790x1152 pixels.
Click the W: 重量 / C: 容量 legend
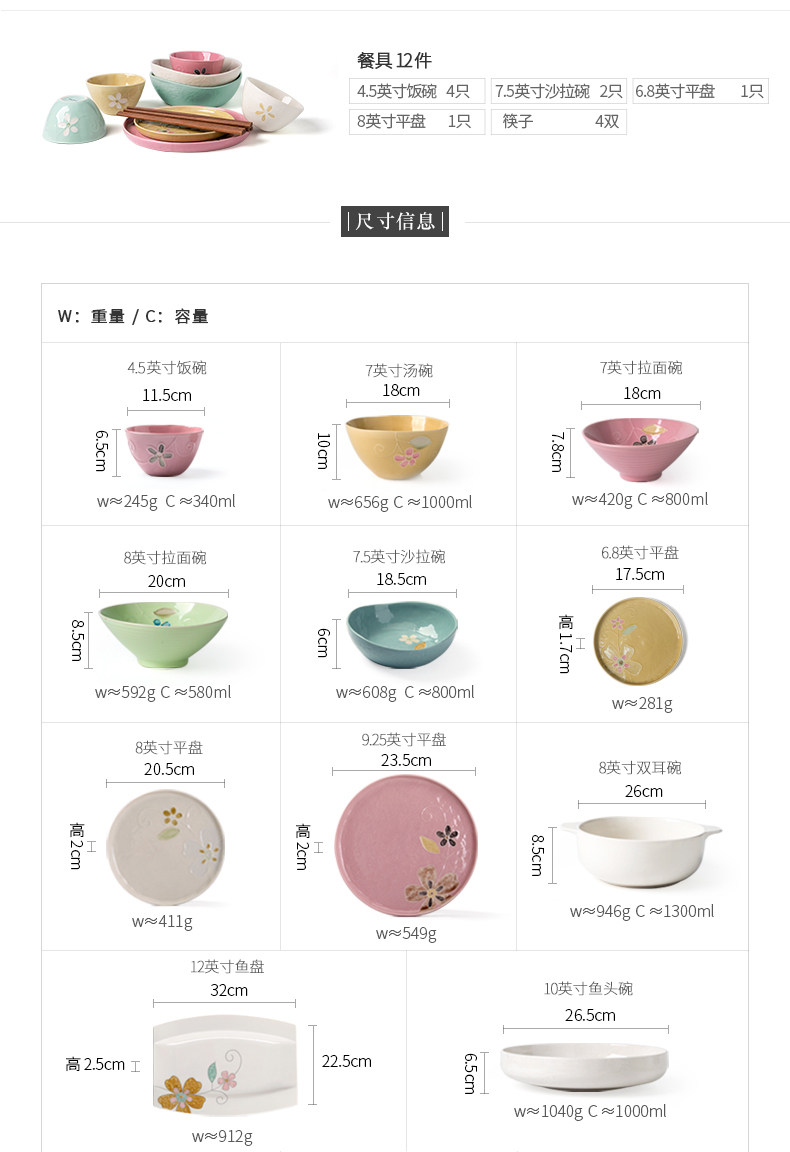[133, 317]
